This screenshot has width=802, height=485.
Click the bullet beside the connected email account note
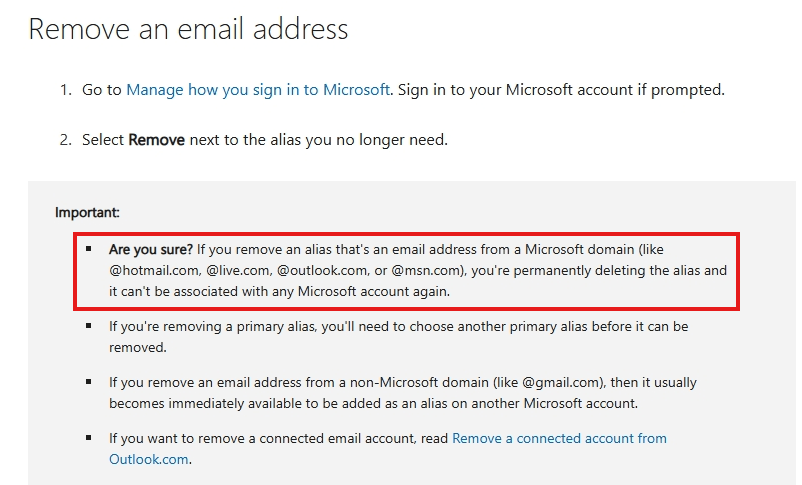click(89, 438)
